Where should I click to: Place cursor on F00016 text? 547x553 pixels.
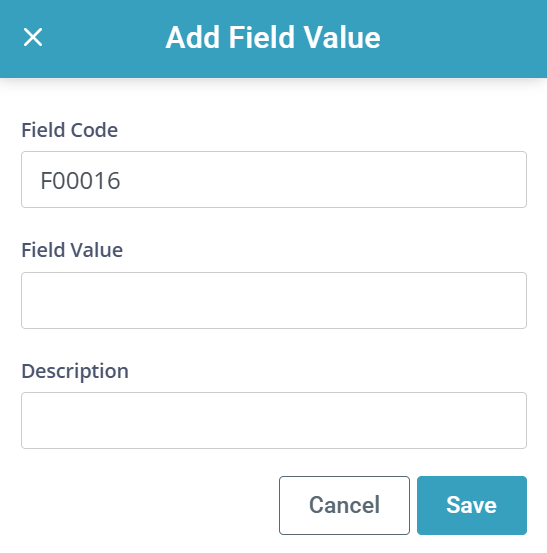(80, 181)
